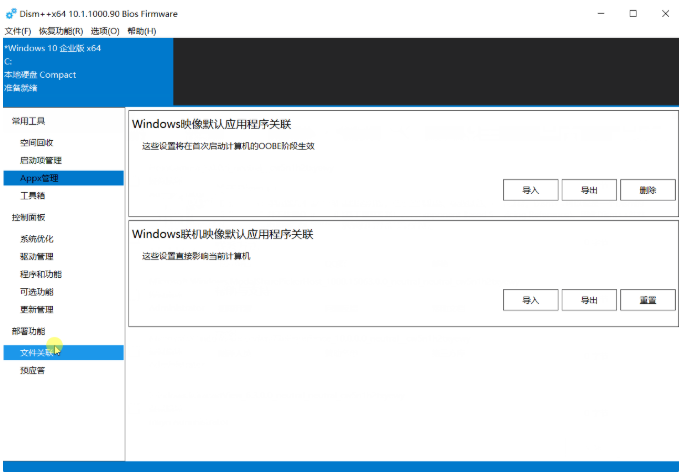Click the OOBE阶段生效 description text
681x472 pixels.
click(228, 146)
